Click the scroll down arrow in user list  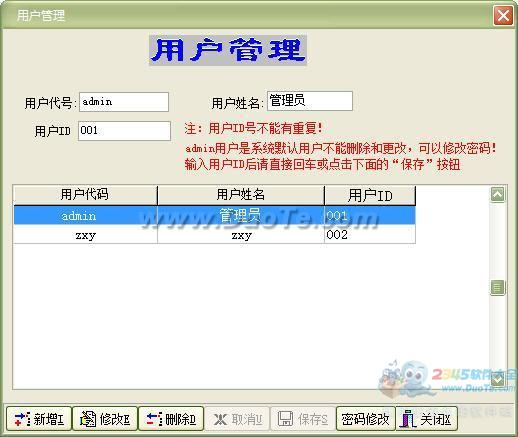[x=498, y=380]
